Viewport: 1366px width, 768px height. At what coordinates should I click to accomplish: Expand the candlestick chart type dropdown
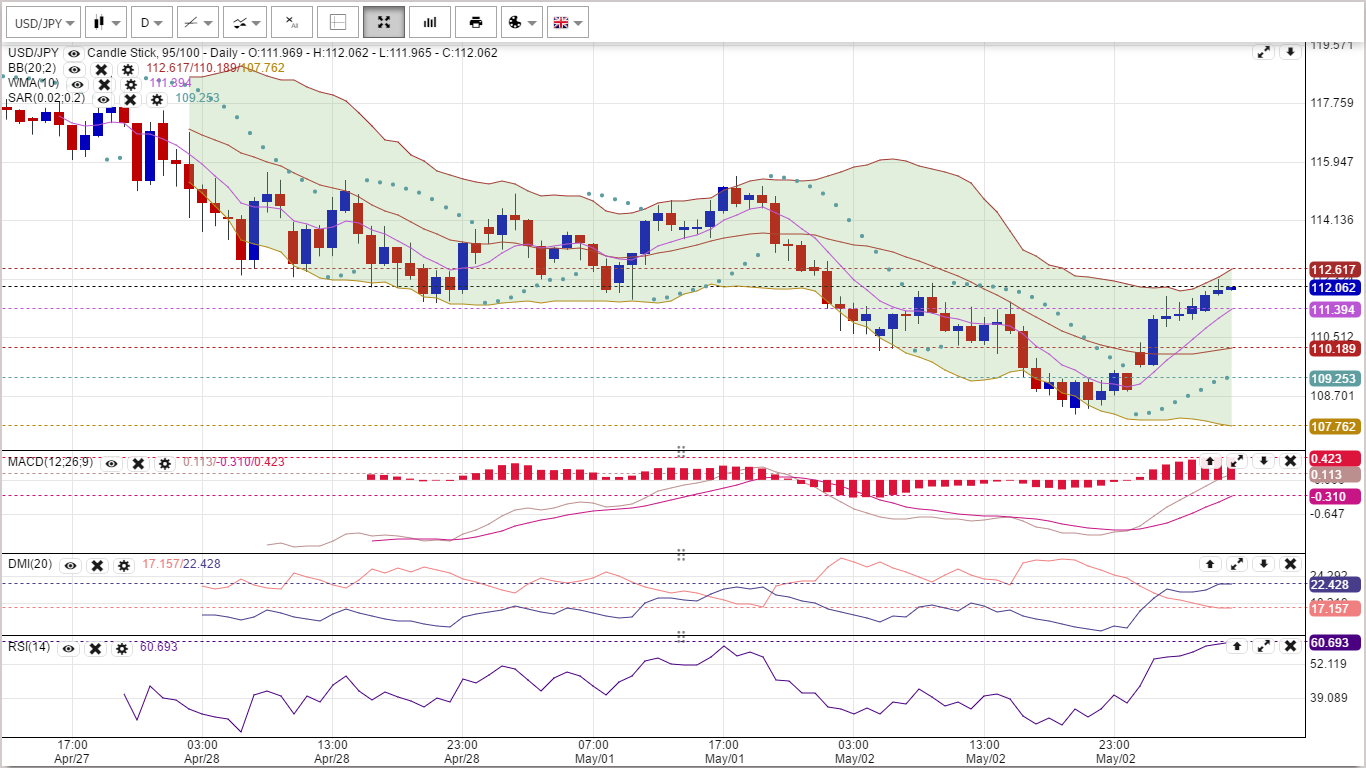click(x=105, y=21)
